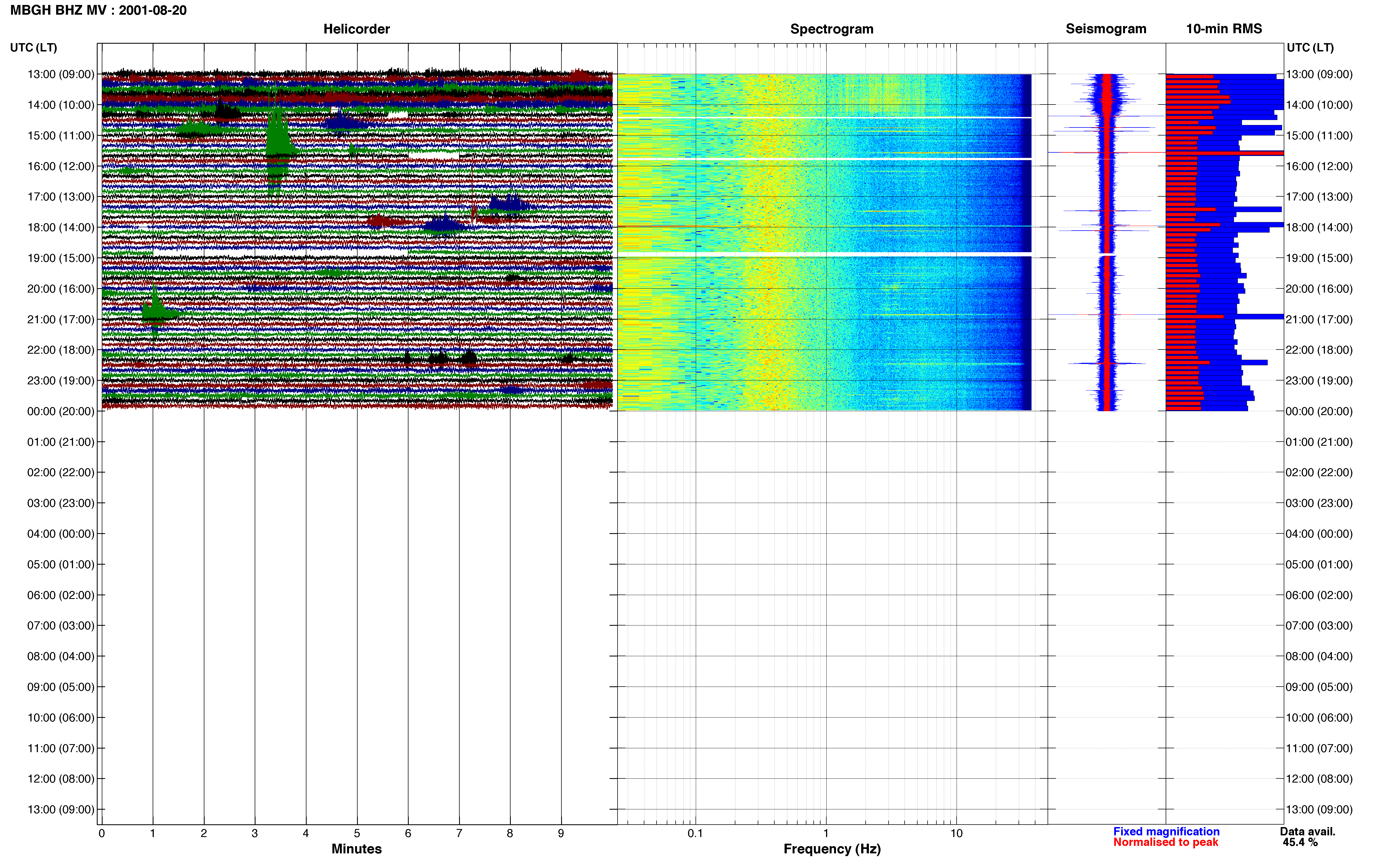Click the left-axis label "14:00 (10:00)"
The height and width of the screenshot is (868, 1388).
point(61,105)
